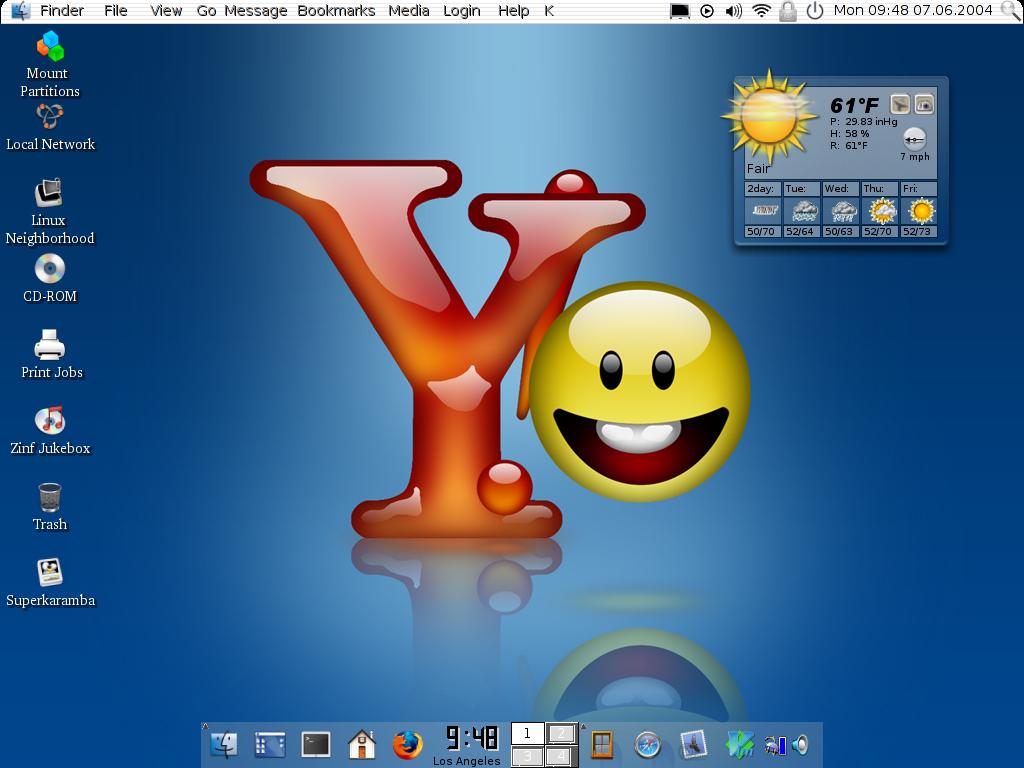This screenshot has height=768, width=1024.
Task: Click the green Vim-style icon in the dock
Action: tap(740, 744)
